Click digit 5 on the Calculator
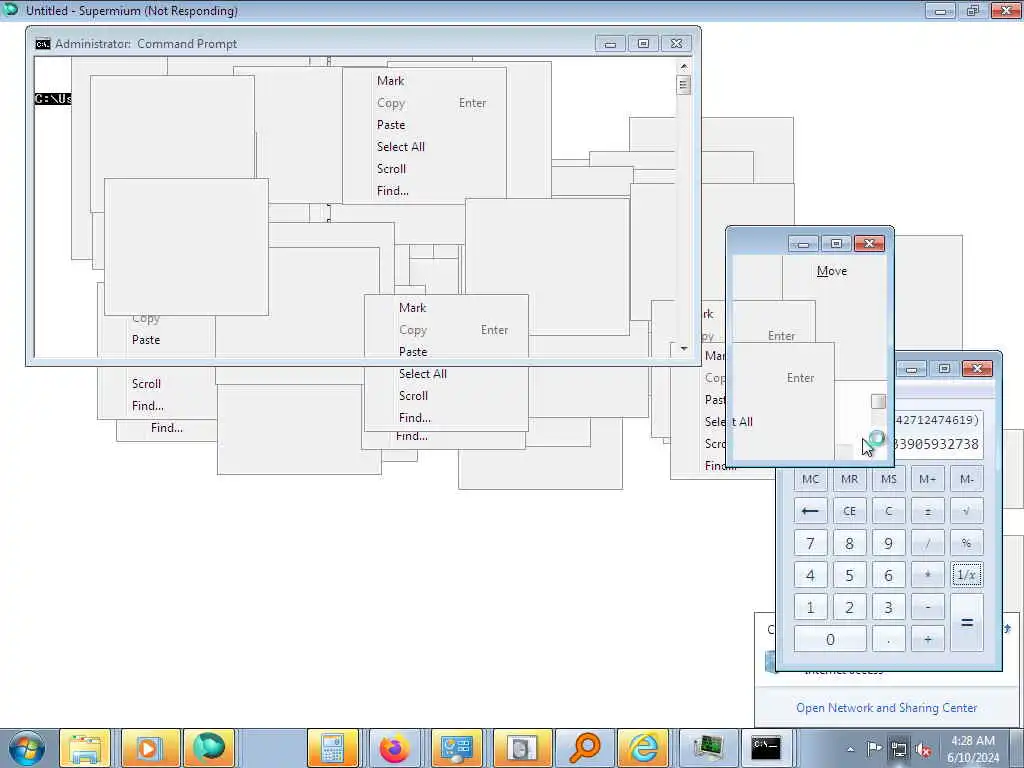 click(850, 575)
